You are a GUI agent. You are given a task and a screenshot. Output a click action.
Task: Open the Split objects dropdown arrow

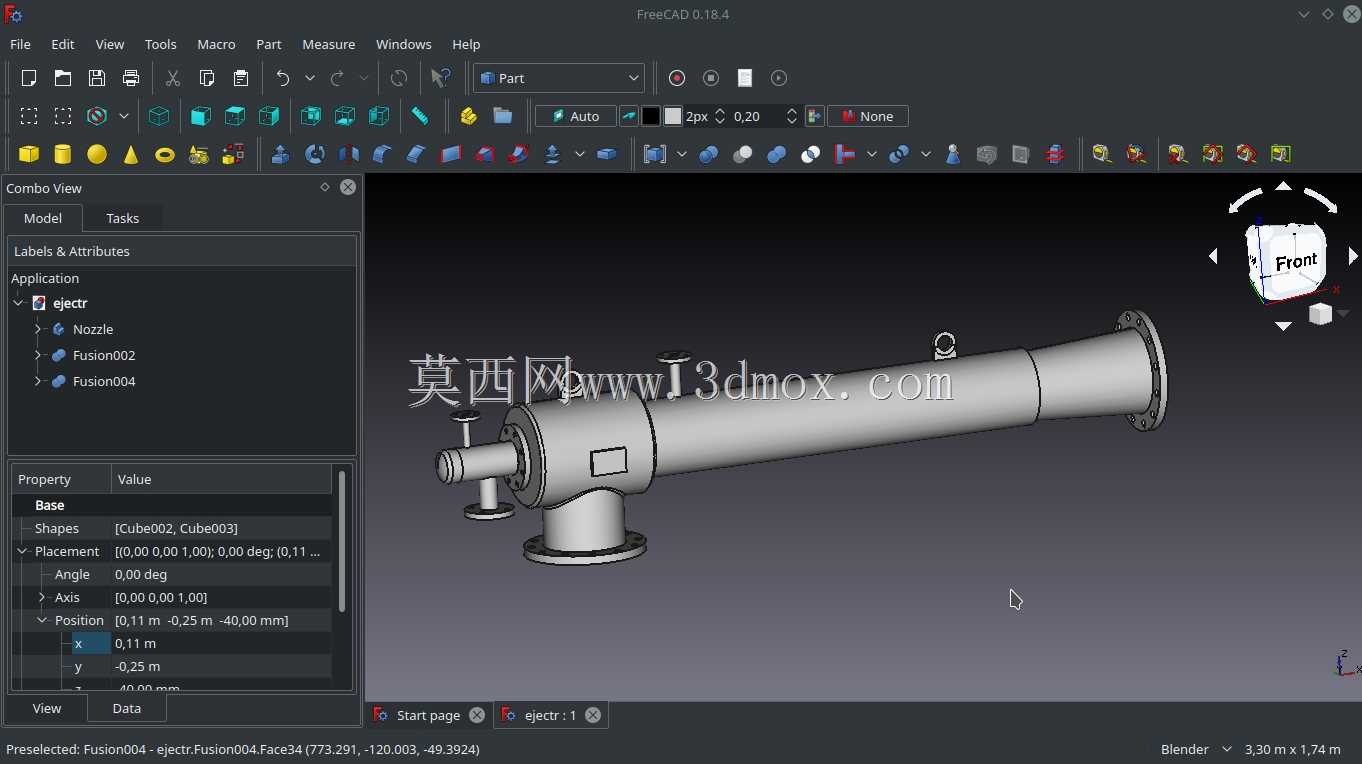pyautogui.click(x=926, y=154)
